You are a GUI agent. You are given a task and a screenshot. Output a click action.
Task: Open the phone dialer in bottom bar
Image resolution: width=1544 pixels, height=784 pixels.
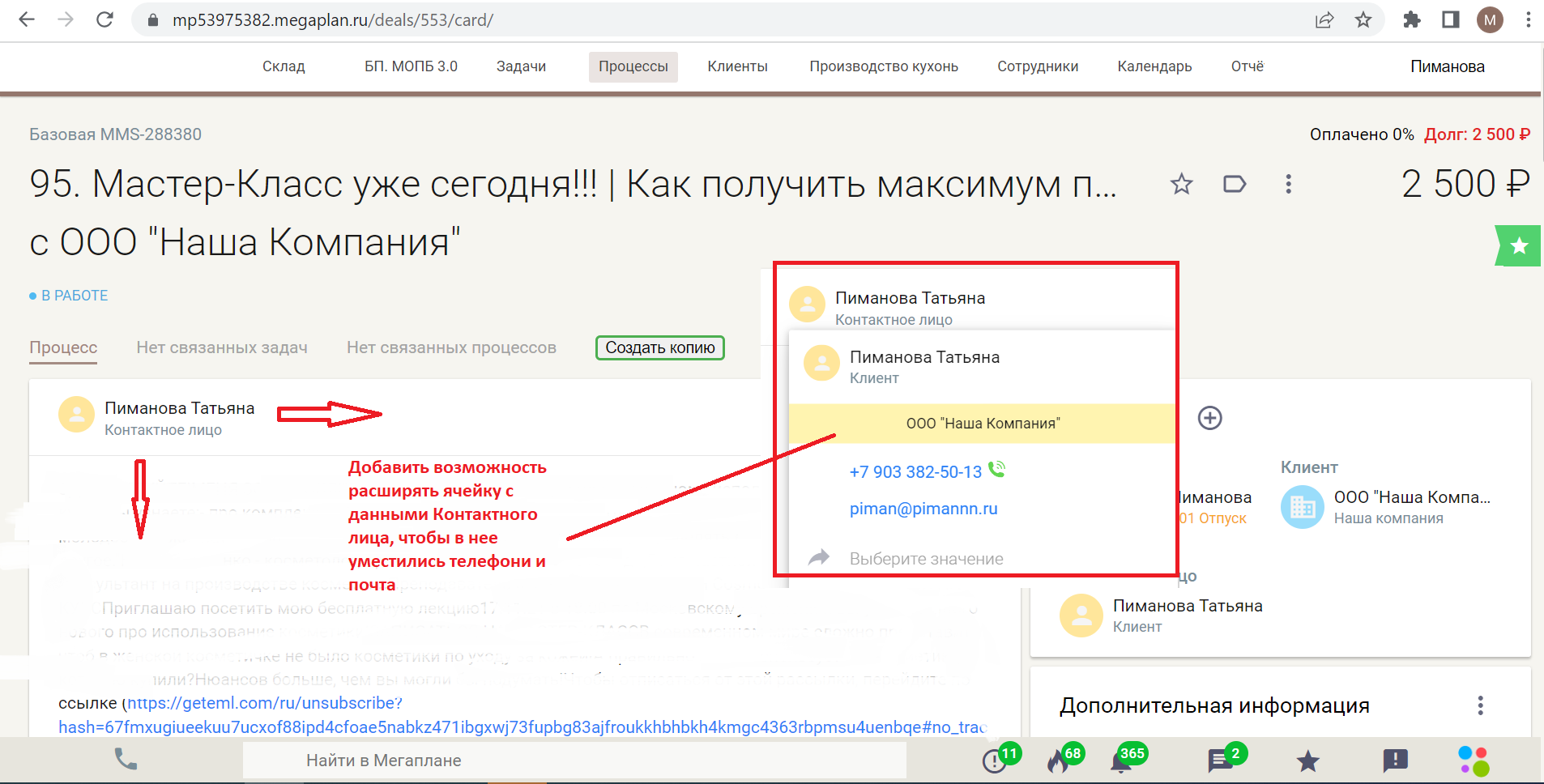coord(126,760)
